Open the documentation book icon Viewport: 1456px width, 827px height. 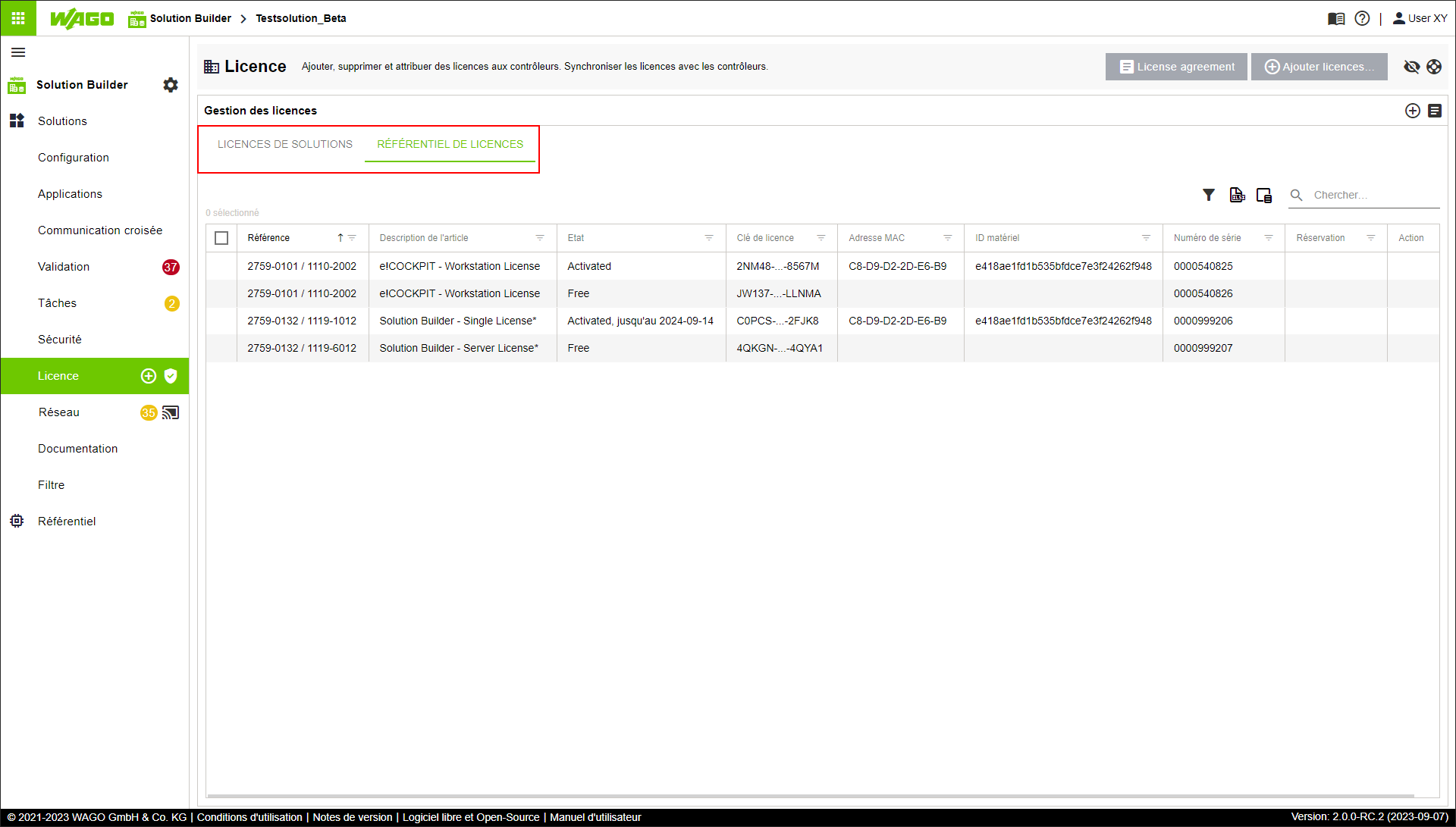coord(1336,18)
